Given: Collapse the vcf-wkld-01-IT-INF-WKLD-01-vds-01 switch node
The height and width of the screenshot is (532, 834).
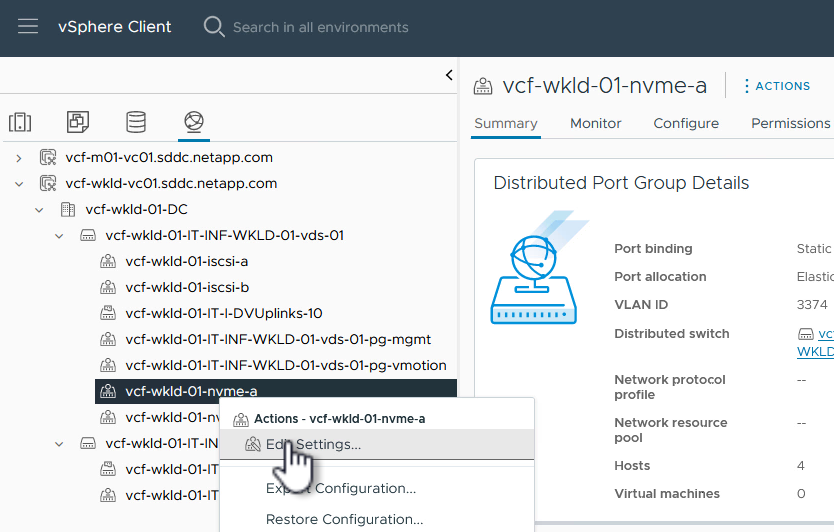Looking at the screenshot, I should 59,236.
